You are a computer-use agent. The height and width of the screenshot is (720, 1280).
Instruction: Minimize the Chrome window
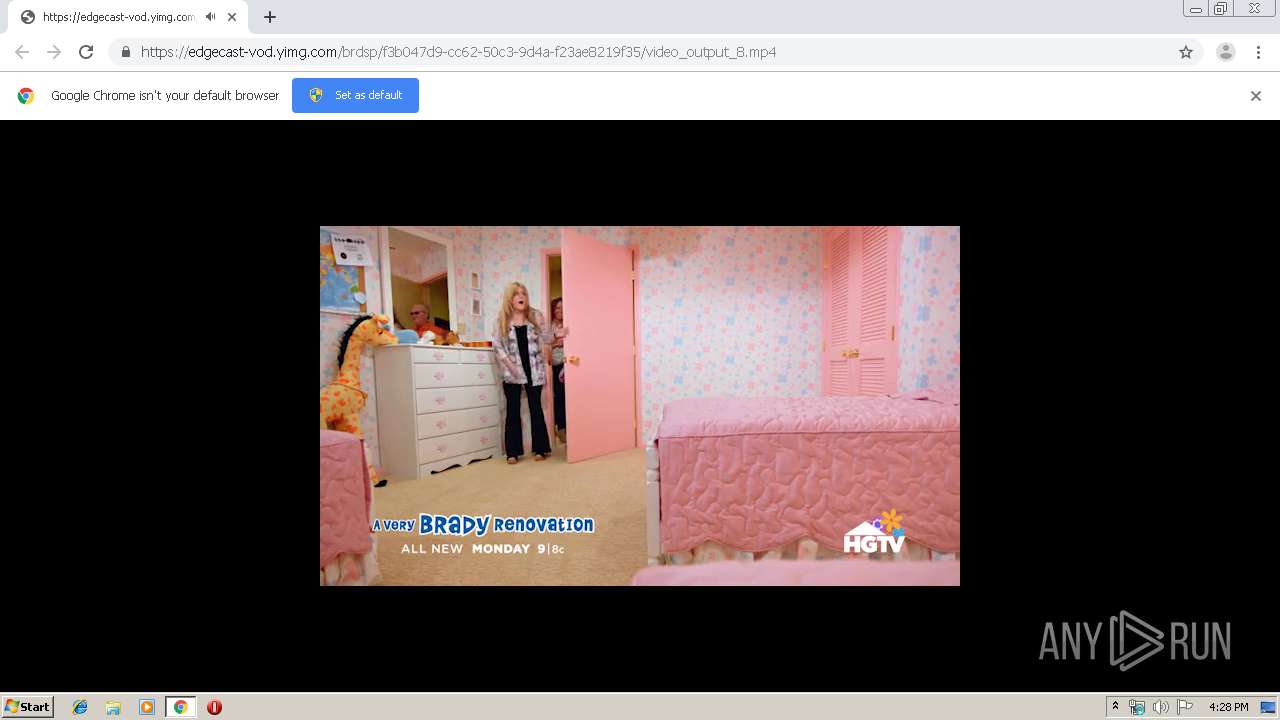[x=1196, y=9]
